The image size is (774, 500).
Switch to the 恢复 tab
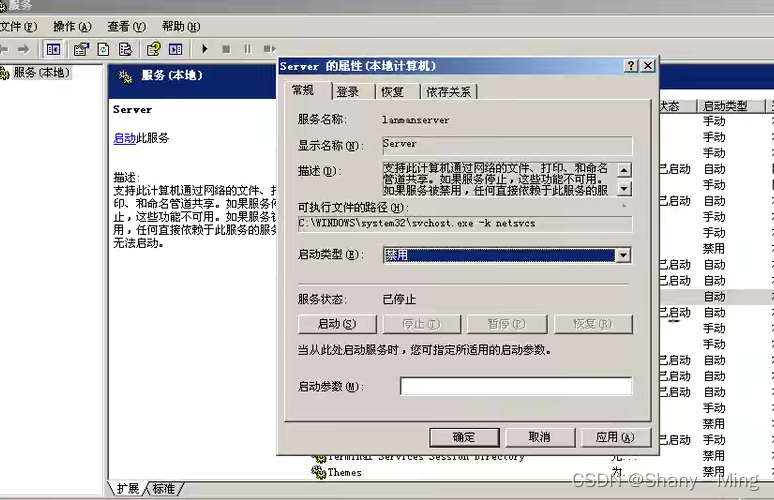tap(392, 92)
